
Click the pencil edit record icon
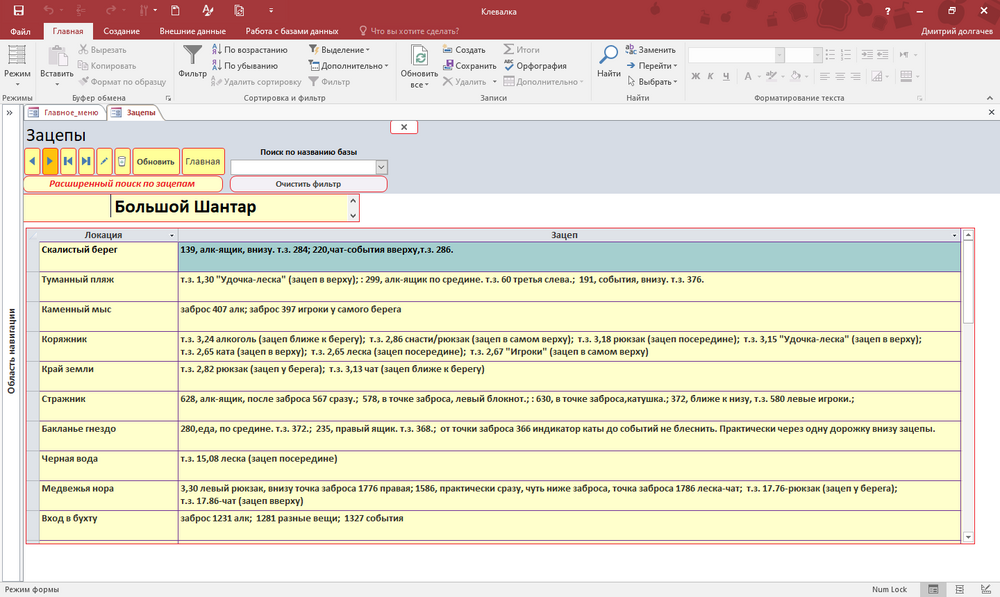(104, 161)
